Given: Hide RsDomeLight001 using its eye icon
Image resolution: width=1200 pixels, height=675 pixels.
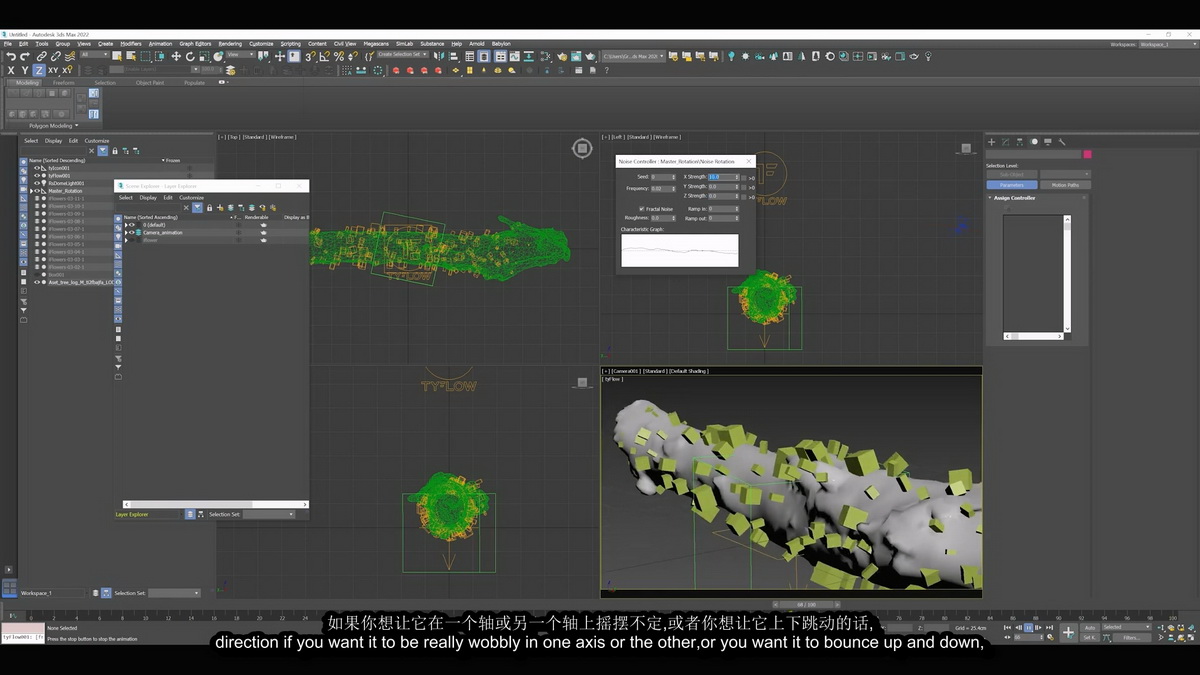Looking at the screenshot, I should [37, 183].
